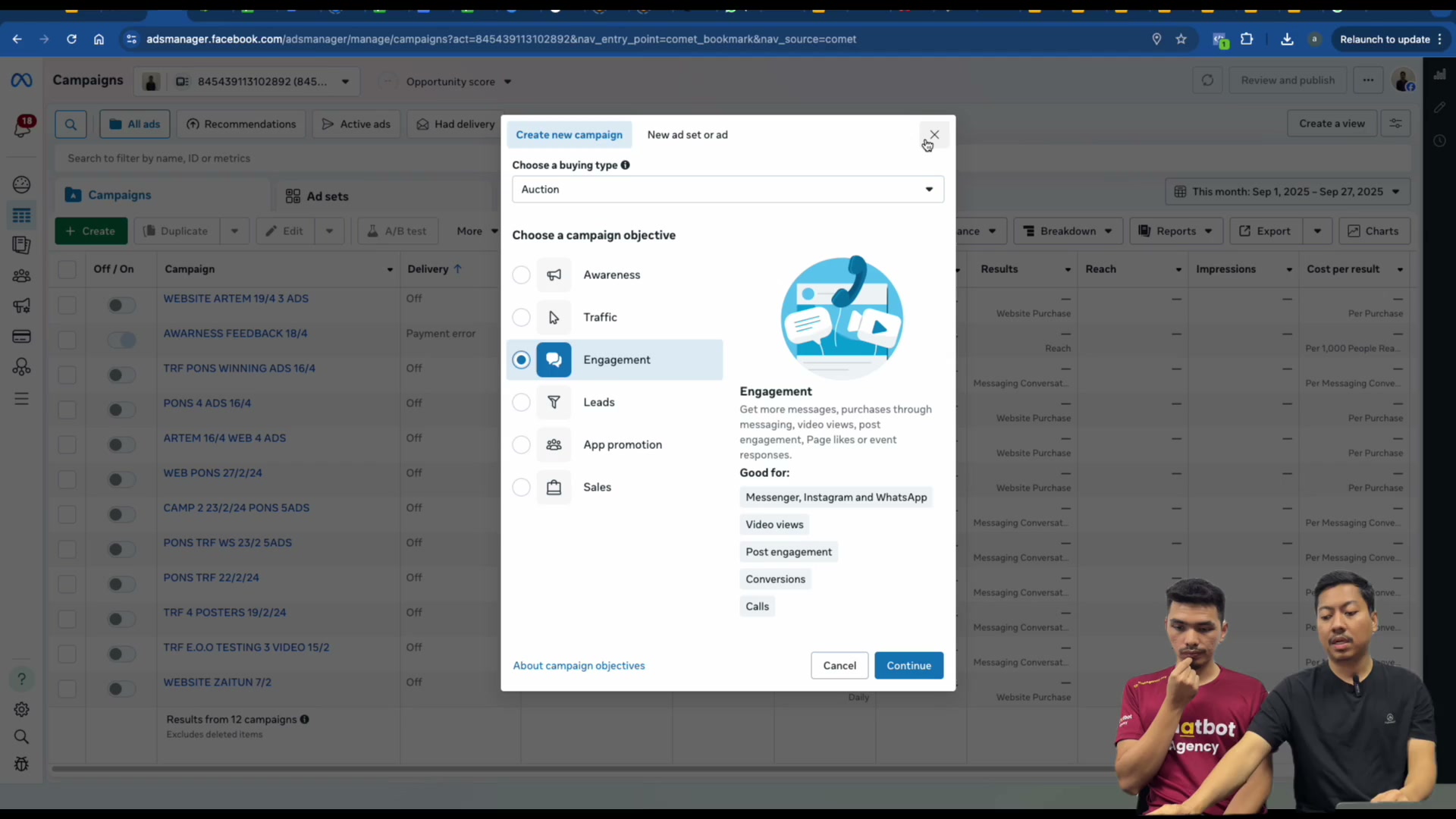Click the Traffic cursor icon
Screen dimensions: 1456x819
pyautogui.click(x=554, y=318)
